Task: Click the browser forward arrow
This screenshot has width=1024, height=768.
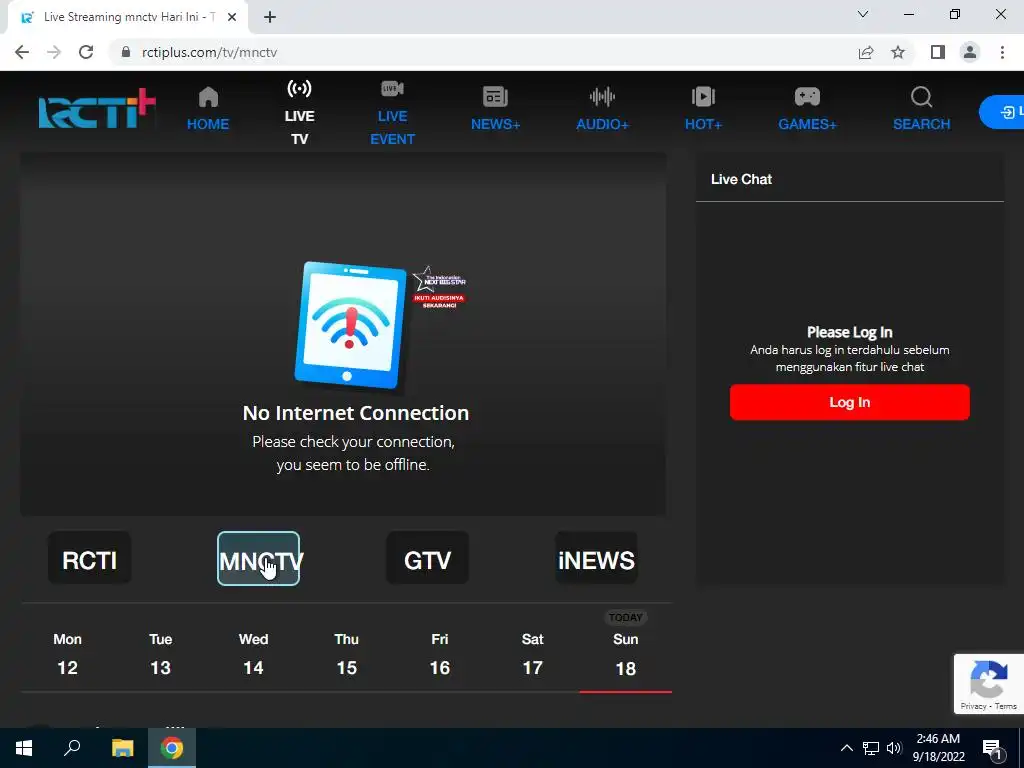Action: click(x=54, y=52)
